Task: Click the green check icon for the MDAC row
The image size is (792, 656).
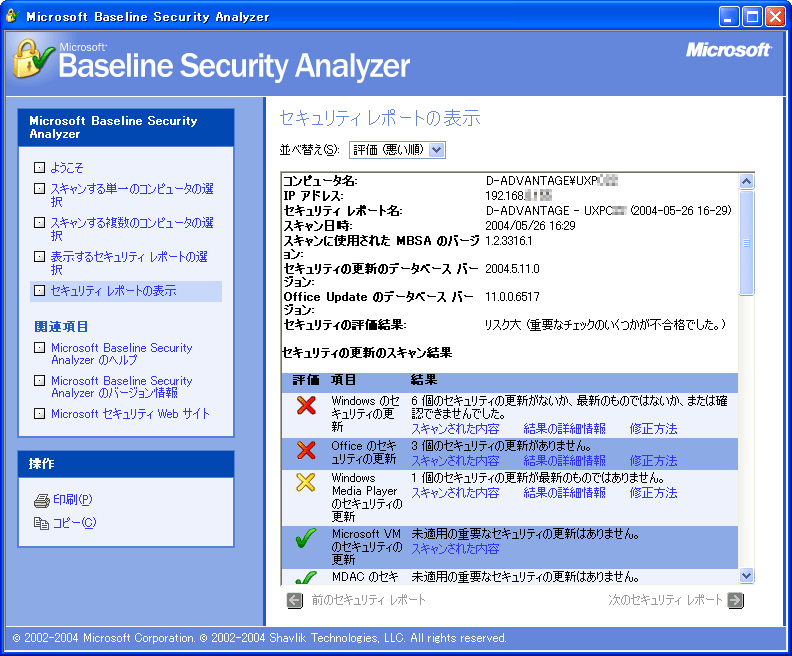Action: 306,577
